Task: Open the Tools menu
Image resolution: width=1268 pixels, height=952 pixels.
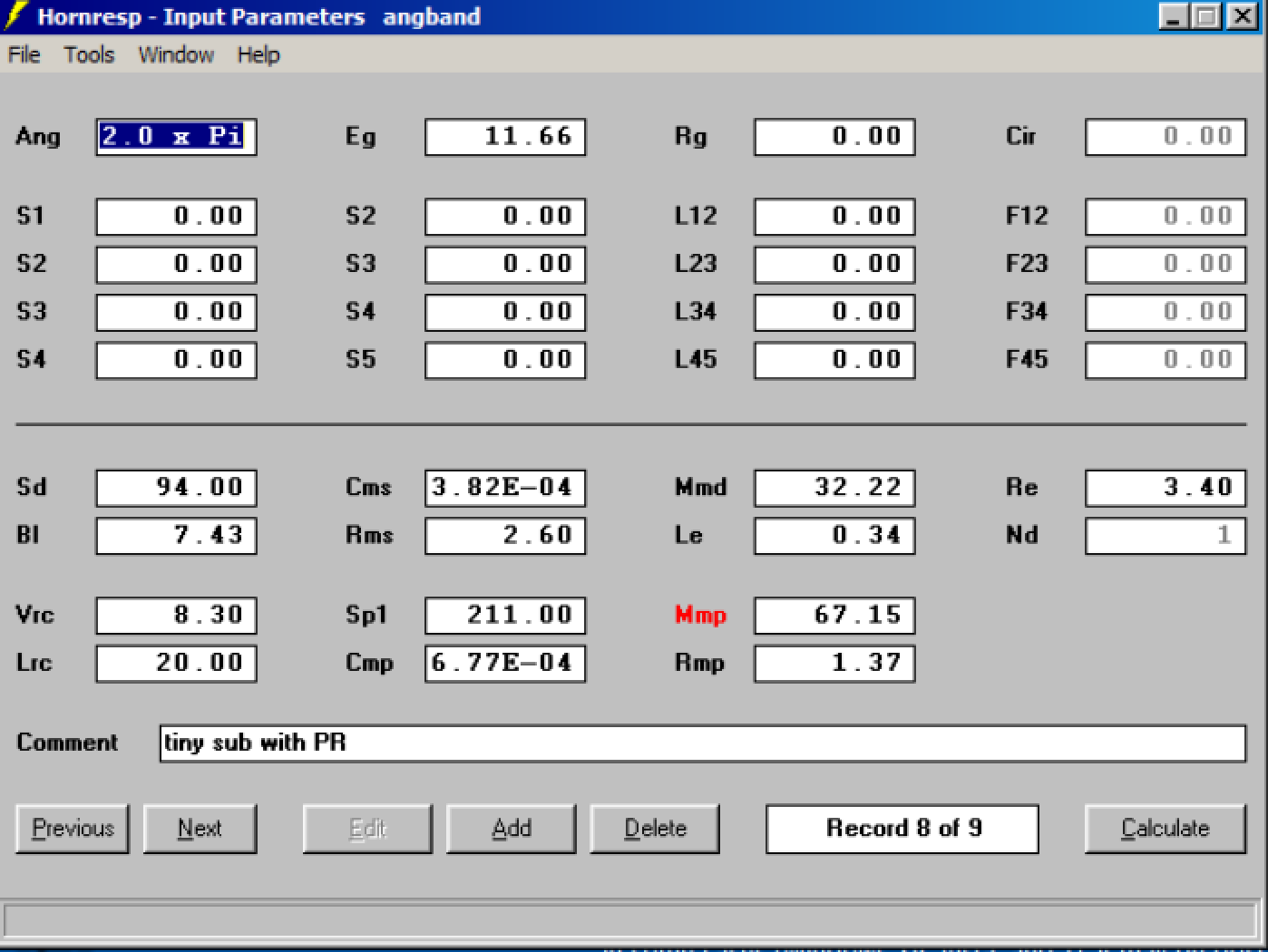Action: (x=89, y=55)
